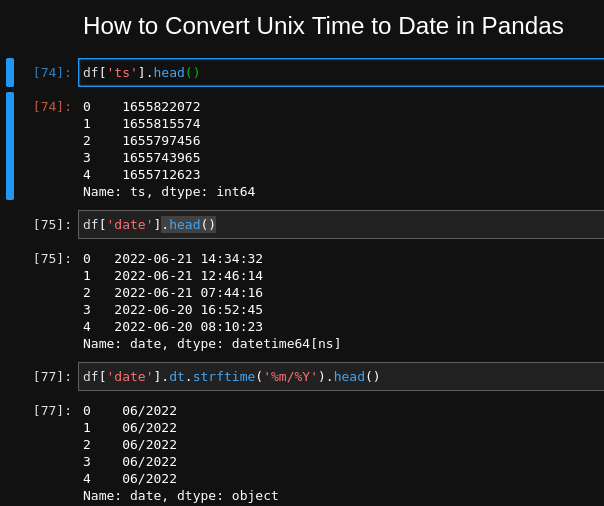This screenshot has width=604, height=506.
Task: Click the [77] input prompt
Action: 52,376
